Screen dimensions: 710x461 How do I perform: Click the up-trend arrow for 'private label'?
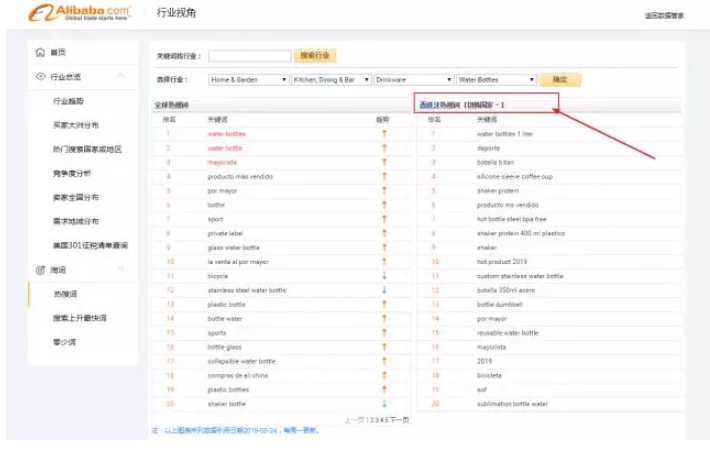pyautogui.click(x=384, y=233)
